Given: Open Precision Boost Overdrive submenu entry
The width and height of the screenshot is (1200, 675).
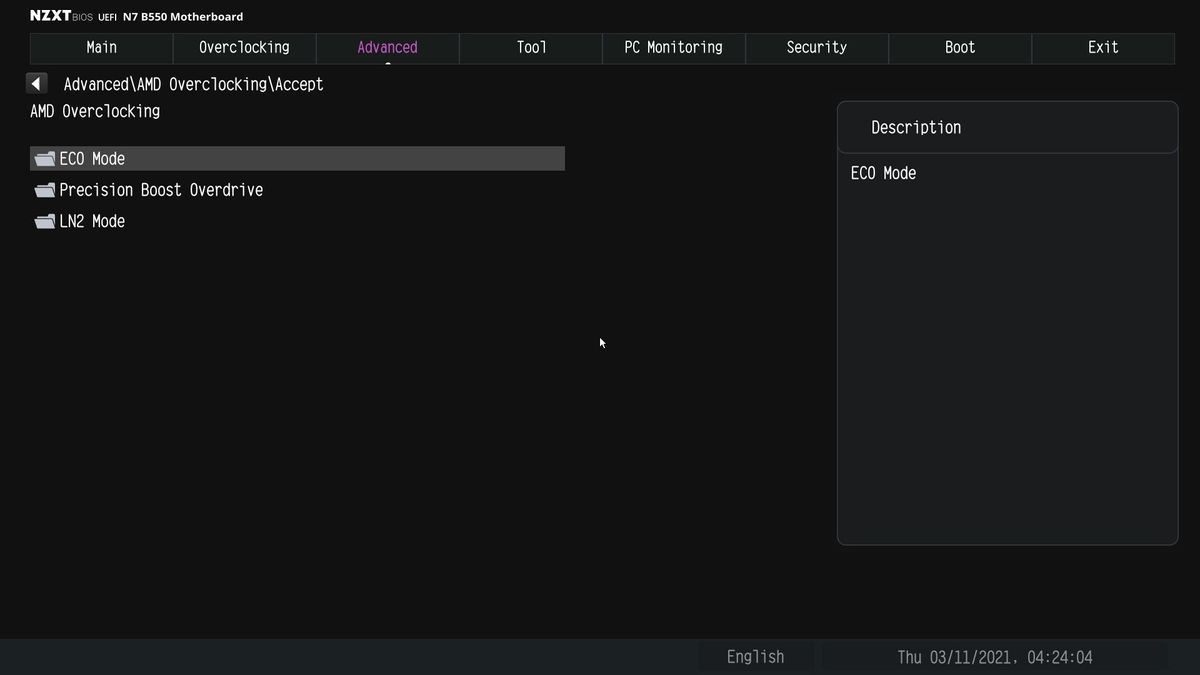Looking at the screenshot, I should tap(298, 190).
